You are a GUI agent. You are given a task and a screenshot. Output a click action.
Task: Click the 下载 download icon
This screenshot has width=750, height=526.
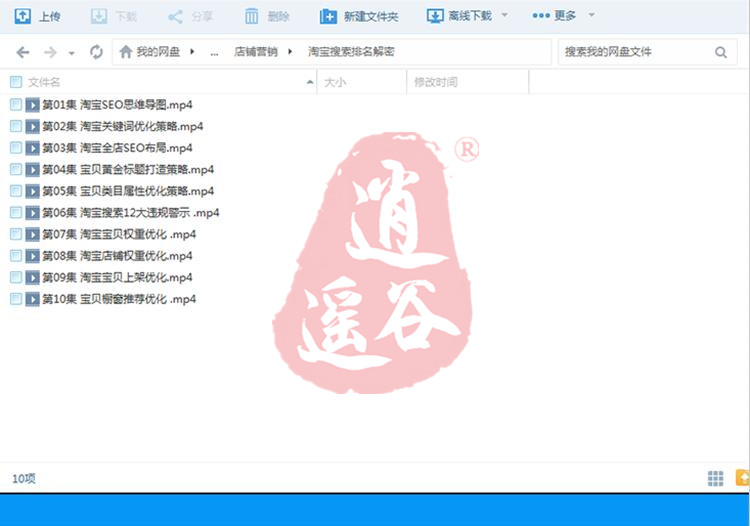coord(99,16)
